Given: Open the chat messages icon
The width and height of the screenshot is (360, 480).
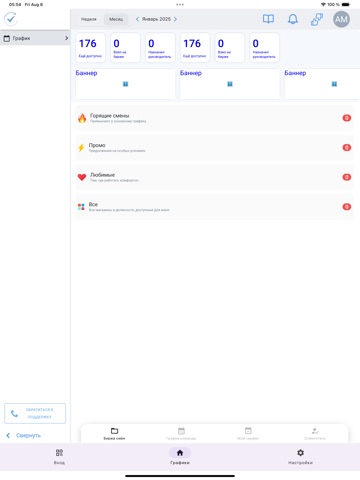Looking at the screenshot, I should [317, 19].
